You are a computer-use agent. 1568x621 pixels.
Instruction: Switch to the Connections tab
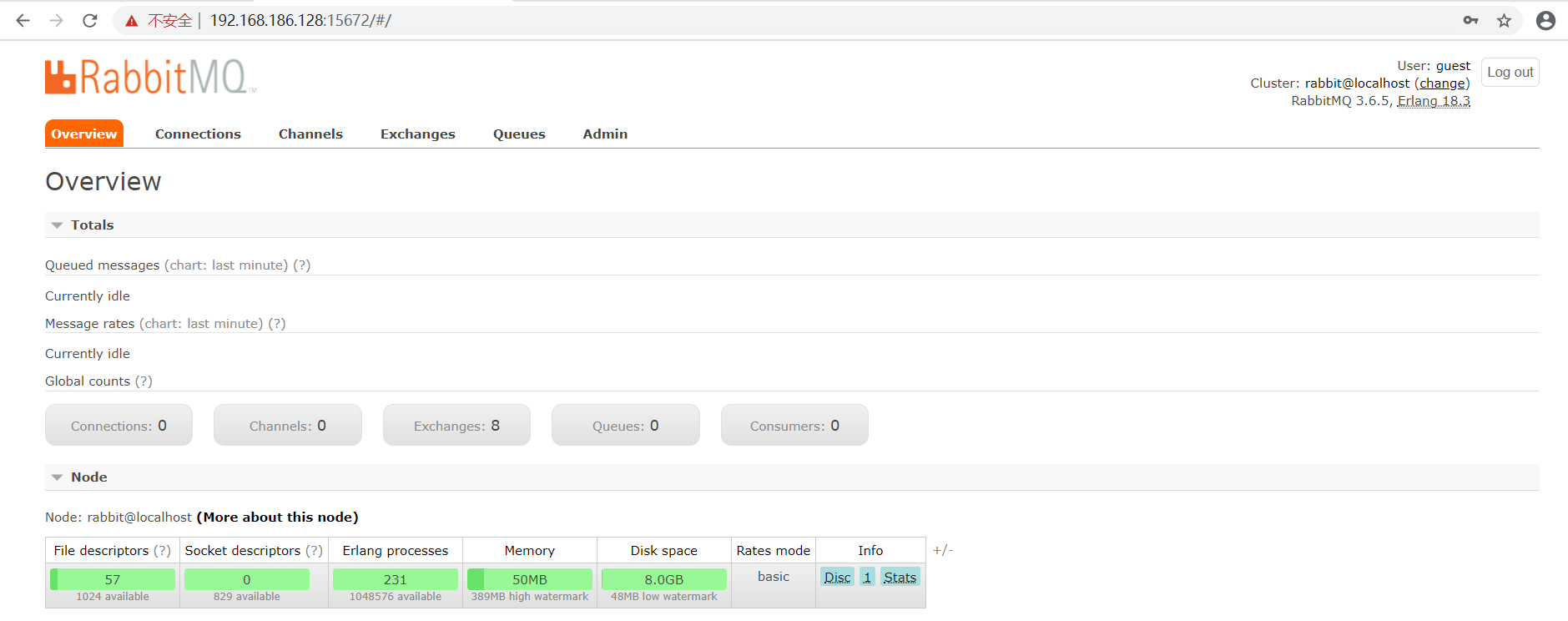pos(198,134)
